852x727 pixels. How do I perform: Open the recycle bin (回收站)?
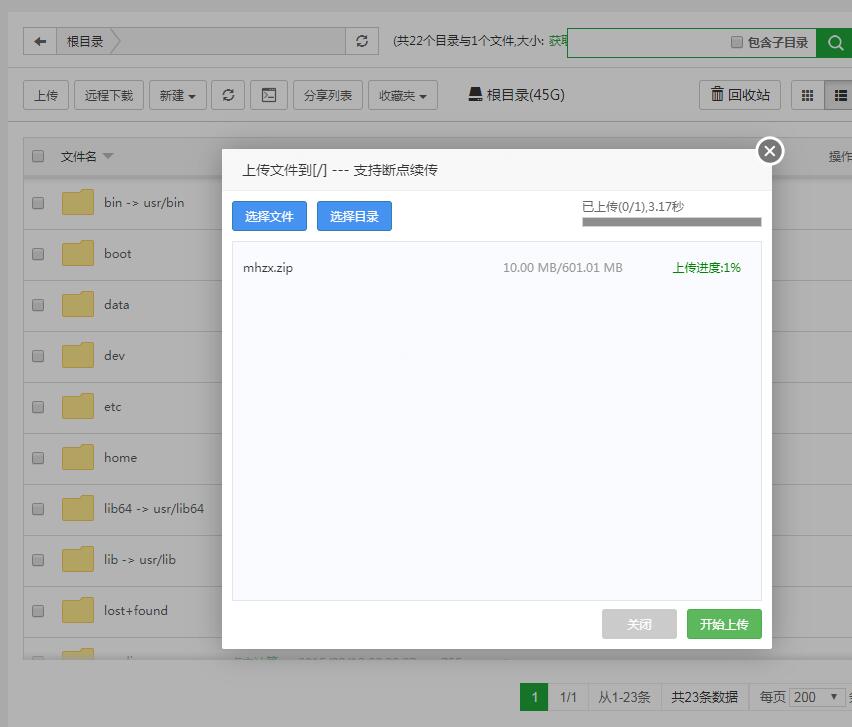point(740,95)
